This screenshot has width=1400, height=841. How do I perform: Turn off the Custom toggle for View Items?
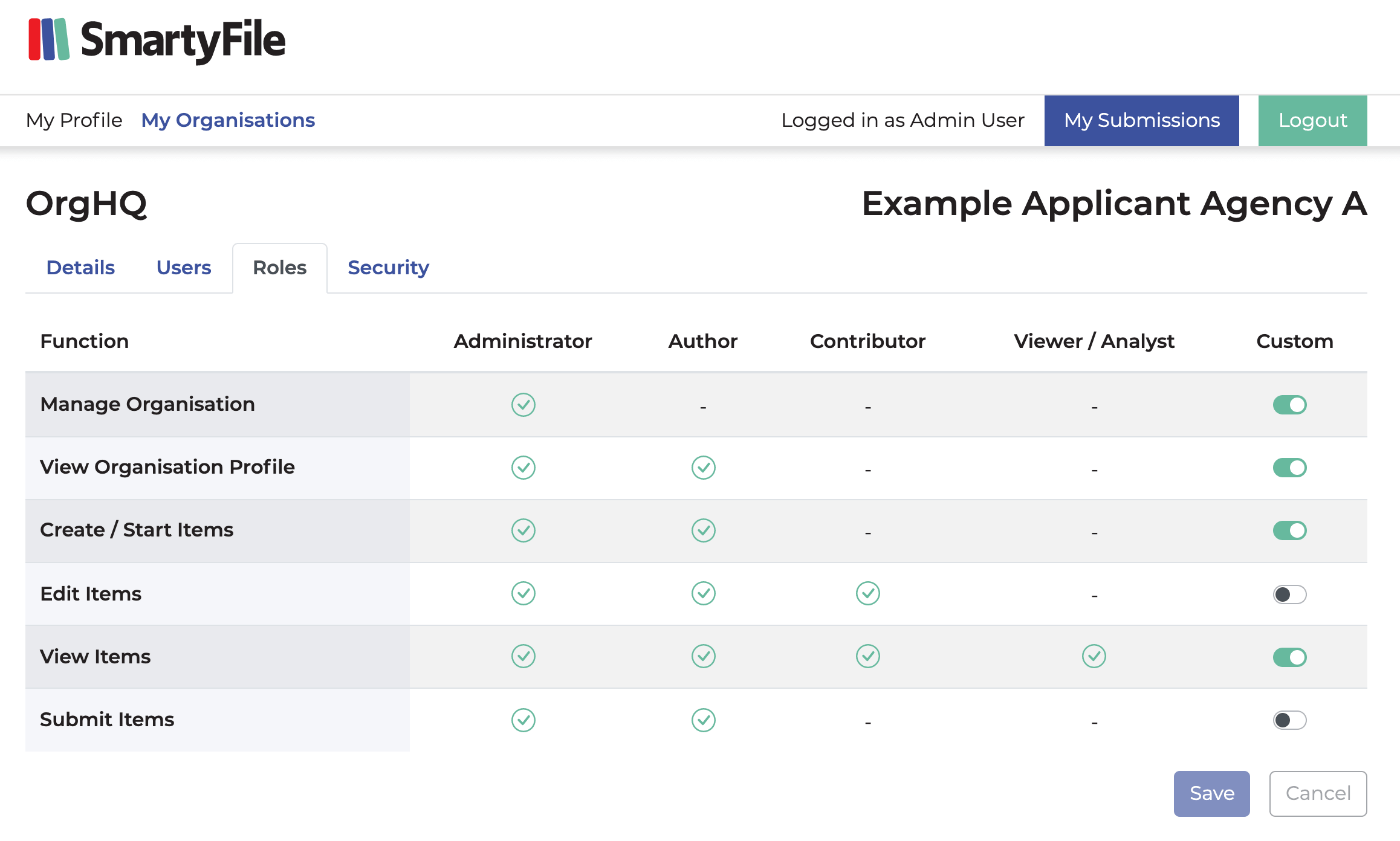[x=1289, y=657]
